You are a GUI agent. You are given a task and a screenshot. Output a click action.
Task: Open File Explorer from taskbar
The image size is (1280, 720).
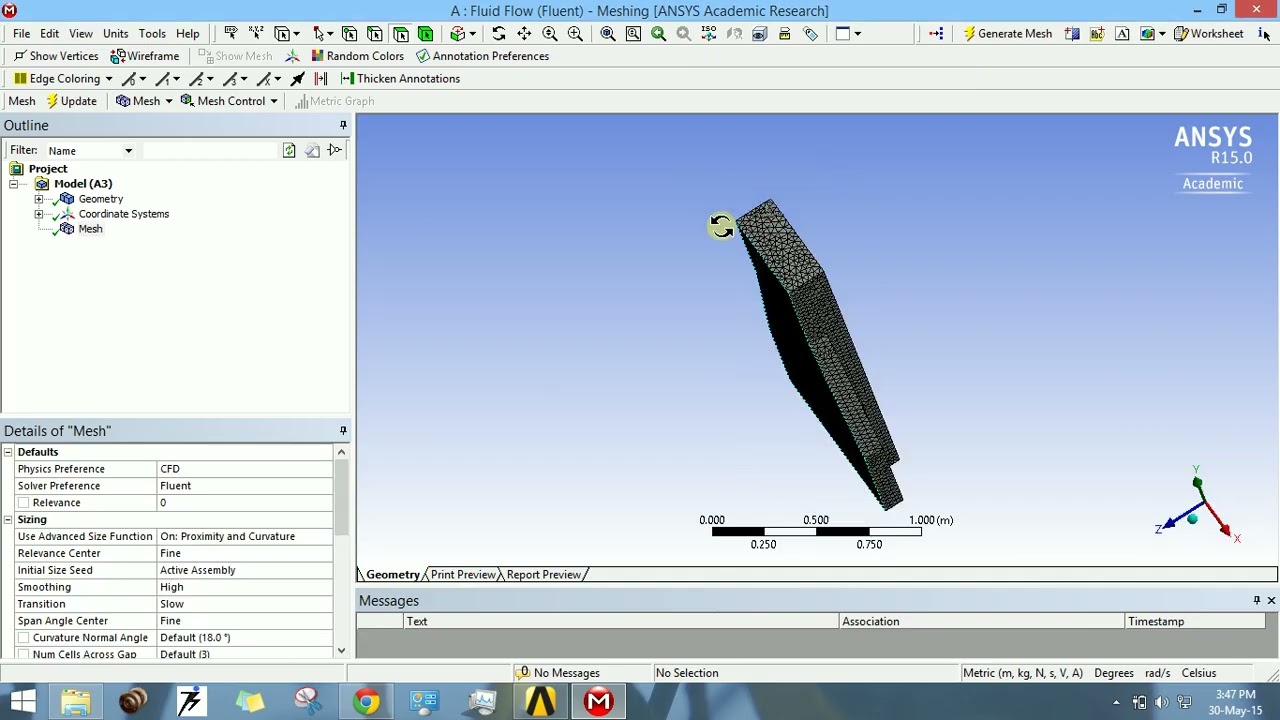coord(76,702)
